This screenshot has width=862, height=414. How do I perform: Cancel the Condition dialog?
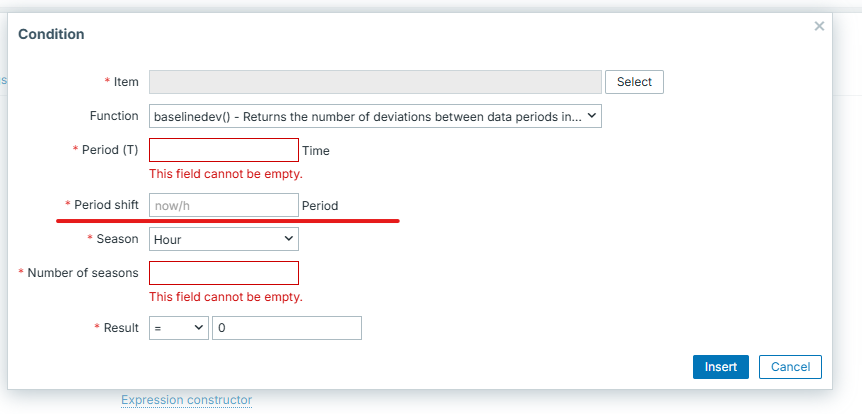[790, 367]
